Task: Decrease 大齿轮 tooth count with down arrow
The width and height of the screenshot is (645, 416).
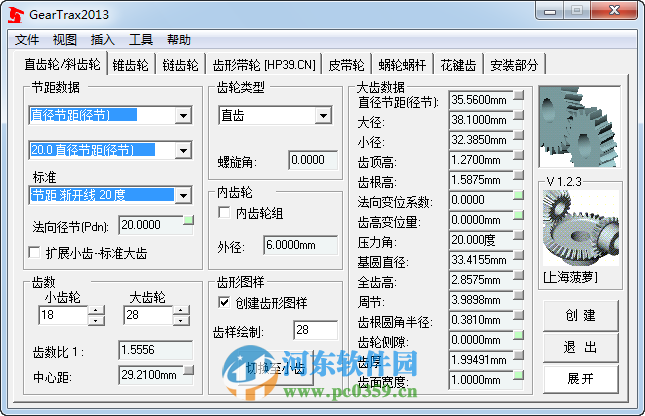Action: click(181, 320)
